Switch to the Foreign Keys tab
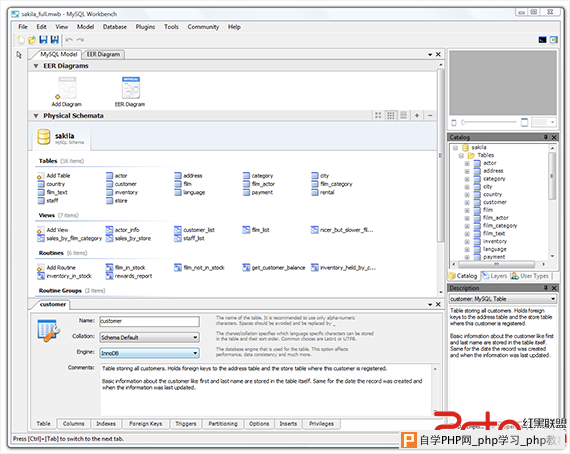The image size is (570, 454). tap(145, 423)
